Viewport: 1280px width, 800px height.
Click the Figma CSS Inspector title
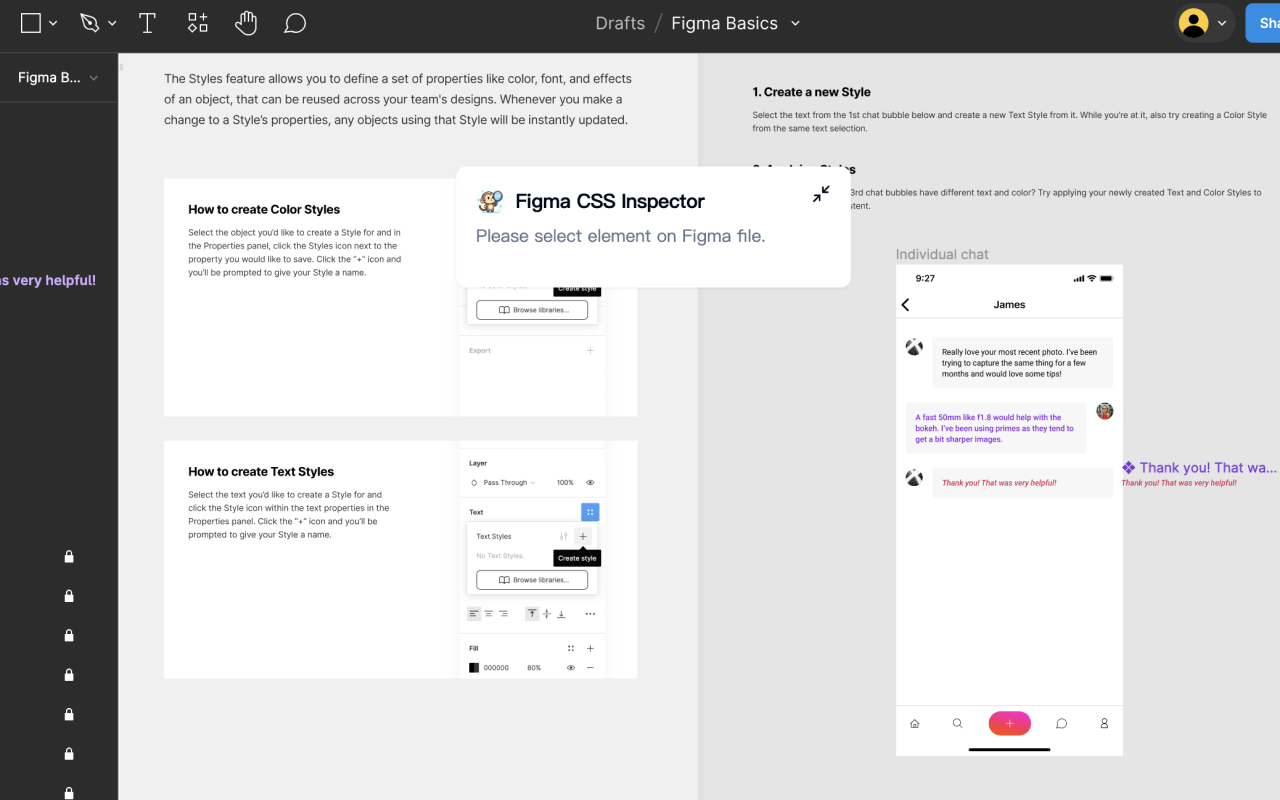[610, 201]
